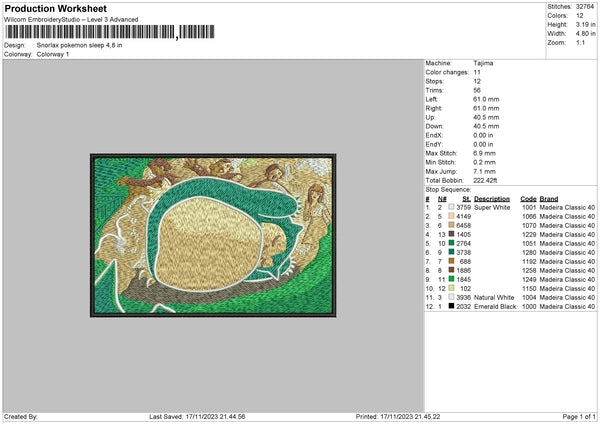
Task: Click the 'Stops:' label
Action: (435, 81)
